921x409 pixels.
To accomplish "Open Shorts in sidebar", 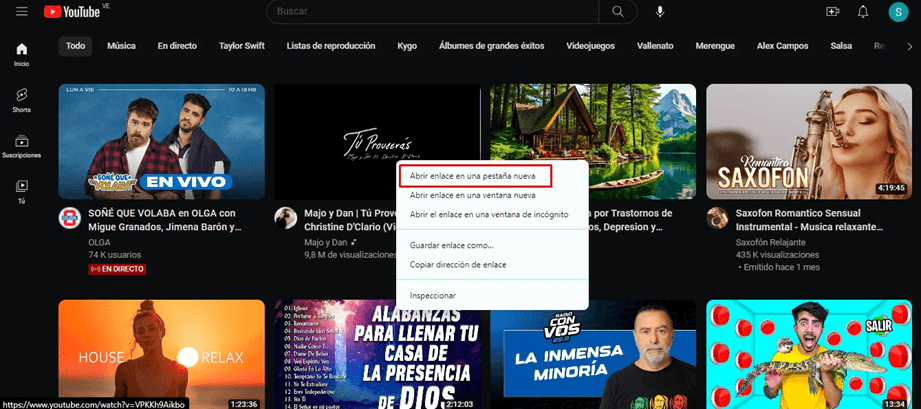I will [22, 100].
